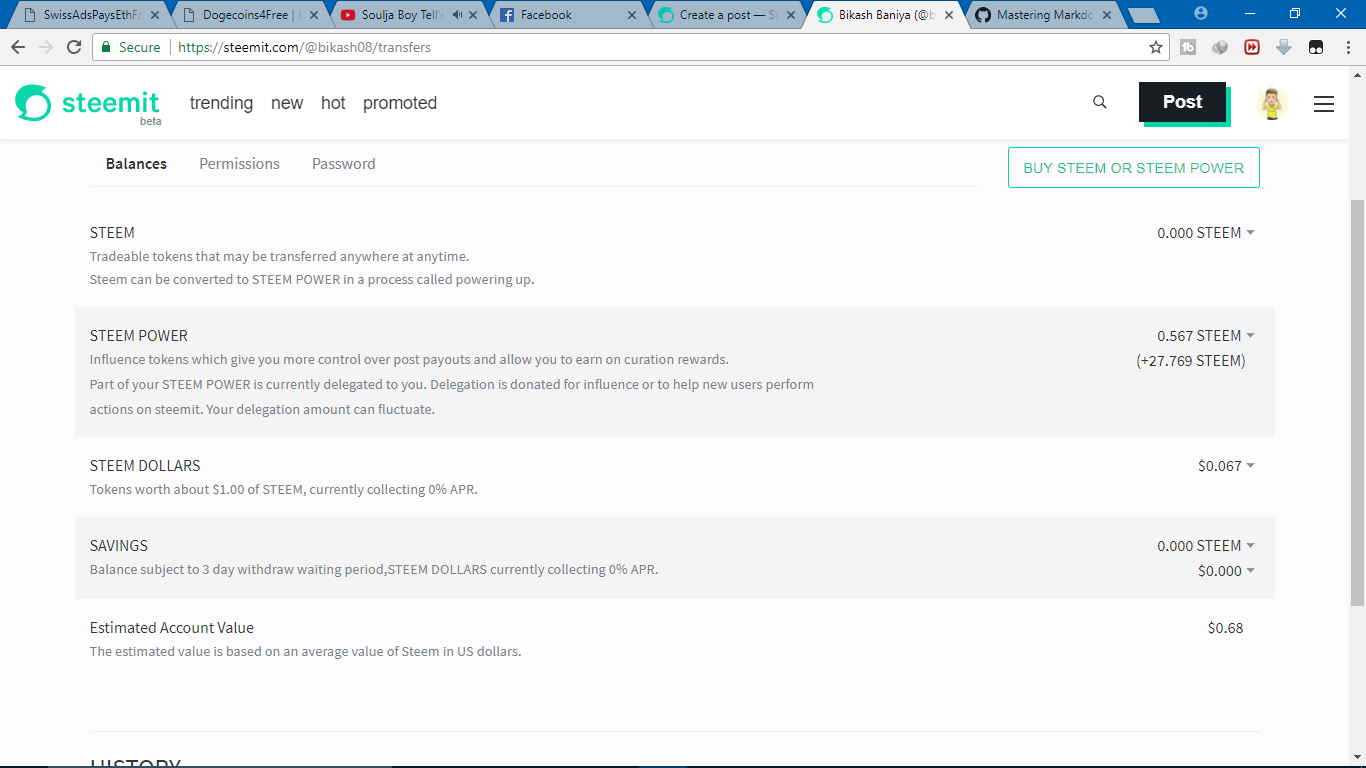This screenshot has width=1366, height=768.
Task: Open the Chrome three-dot menu
Action: pos(1348,47)
